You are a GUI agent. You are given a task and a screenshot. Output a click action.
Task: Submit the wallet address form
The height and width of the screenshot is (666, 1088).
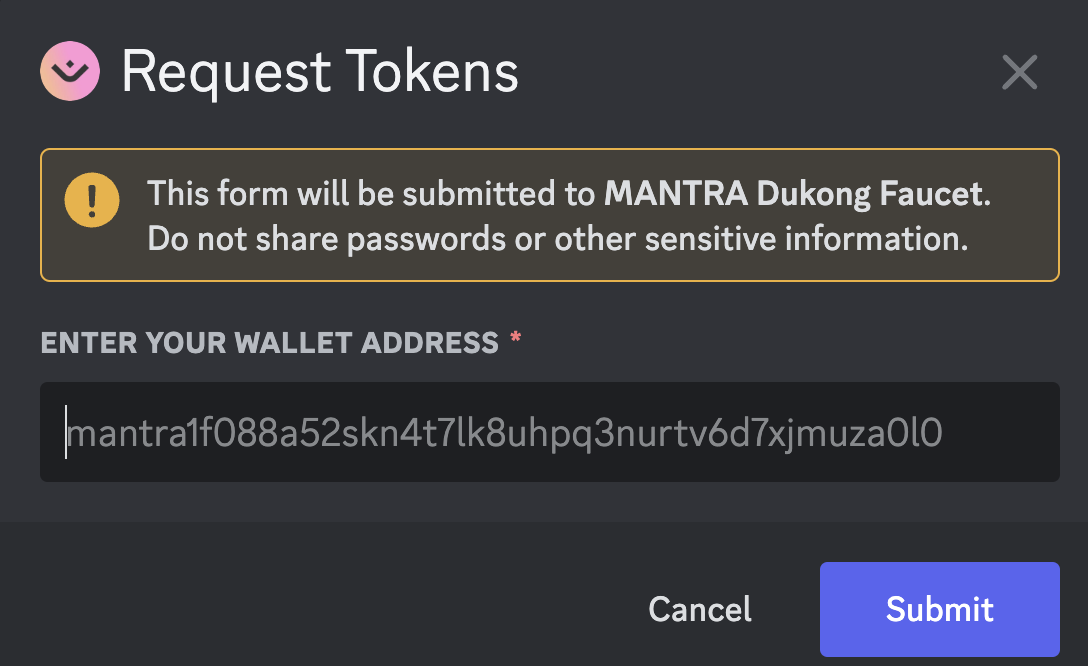pos(939,609)
